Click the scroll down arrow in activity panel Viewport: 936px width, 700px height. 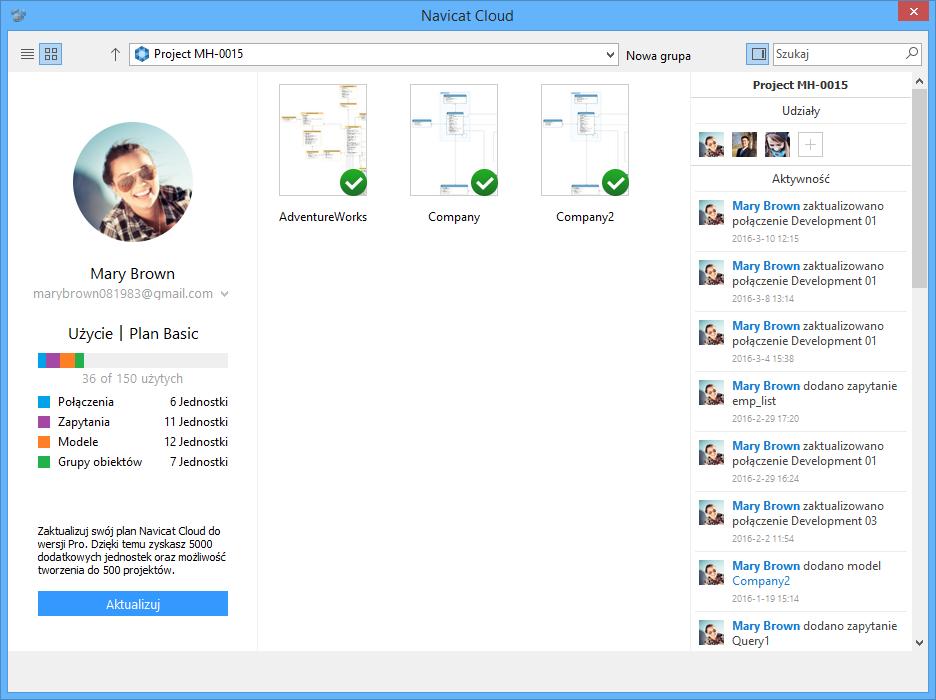[919, 643]
